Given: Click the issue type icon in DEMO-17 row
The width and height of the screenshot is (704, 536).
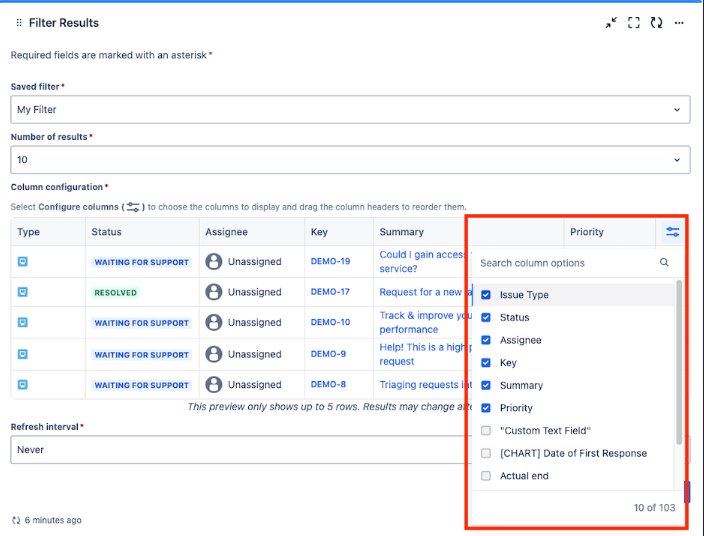Looking at the screenshot, I should 22,292.
